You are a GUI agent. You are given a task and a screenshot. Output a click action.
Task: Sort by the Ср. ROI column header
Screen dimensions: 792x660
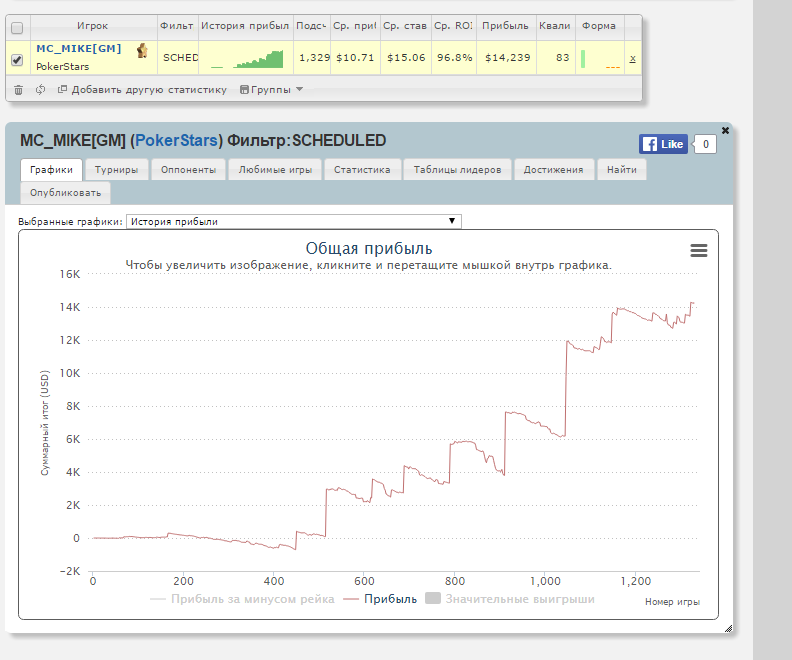pyautogui.click(x=453, y=26)
